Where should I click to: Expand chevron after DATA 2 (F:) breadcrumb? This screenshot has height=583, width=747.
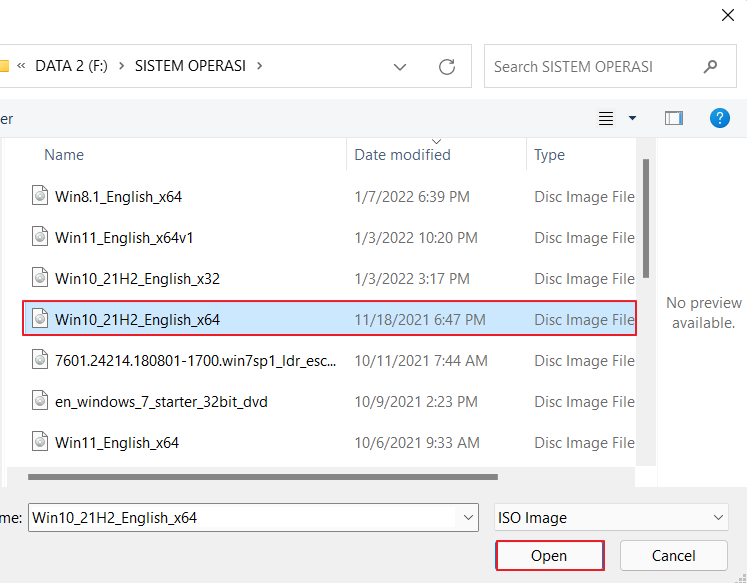pos(121,66)
